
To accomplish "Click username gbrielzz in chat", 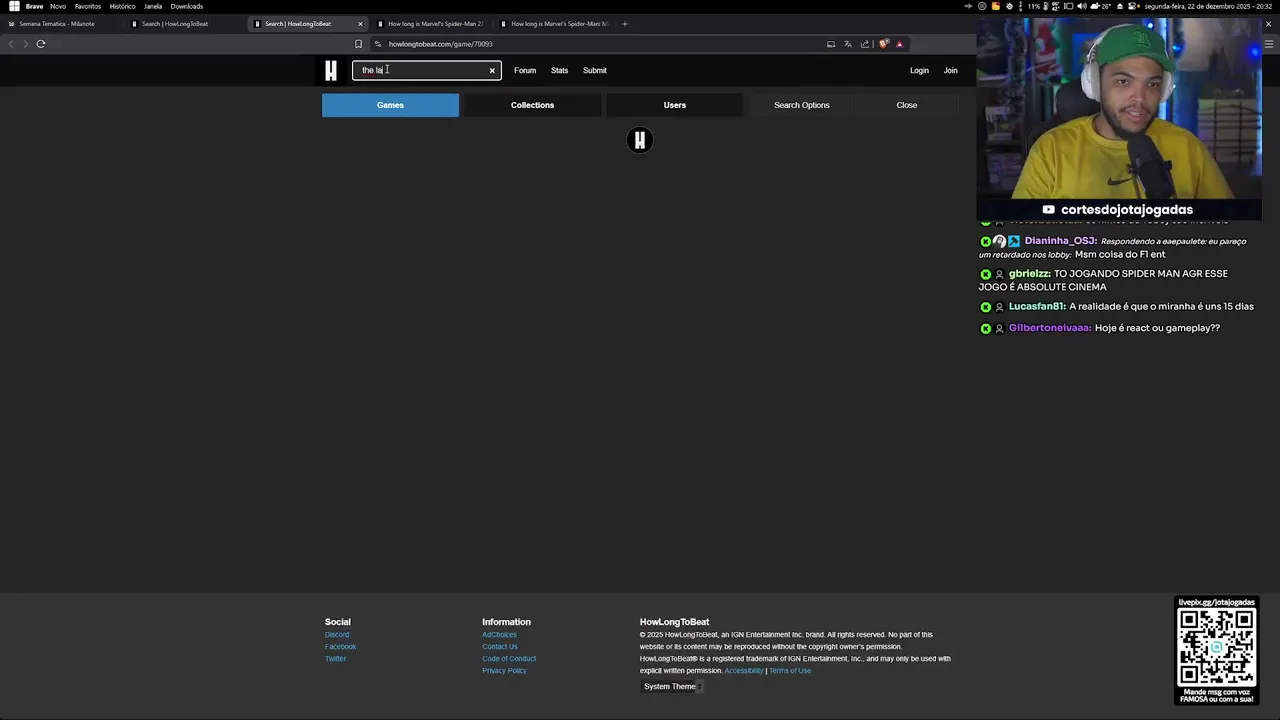I will pos(1029,274).
